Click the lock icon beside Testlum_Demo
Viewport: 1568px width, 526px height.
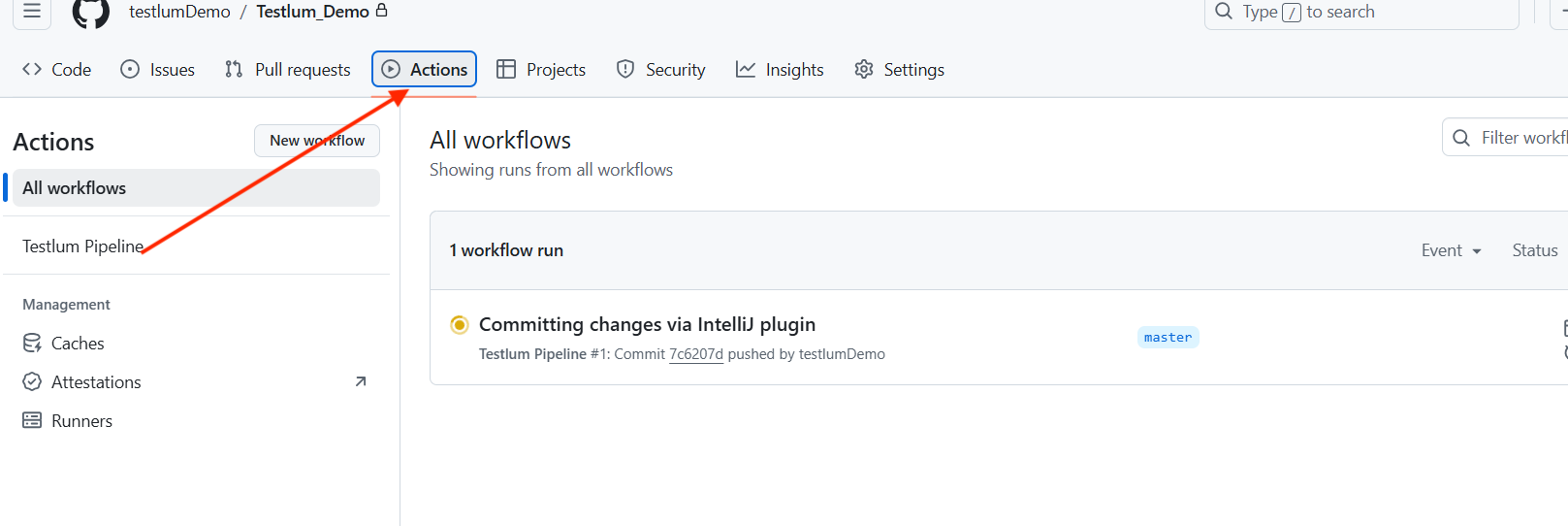(381, 10)
